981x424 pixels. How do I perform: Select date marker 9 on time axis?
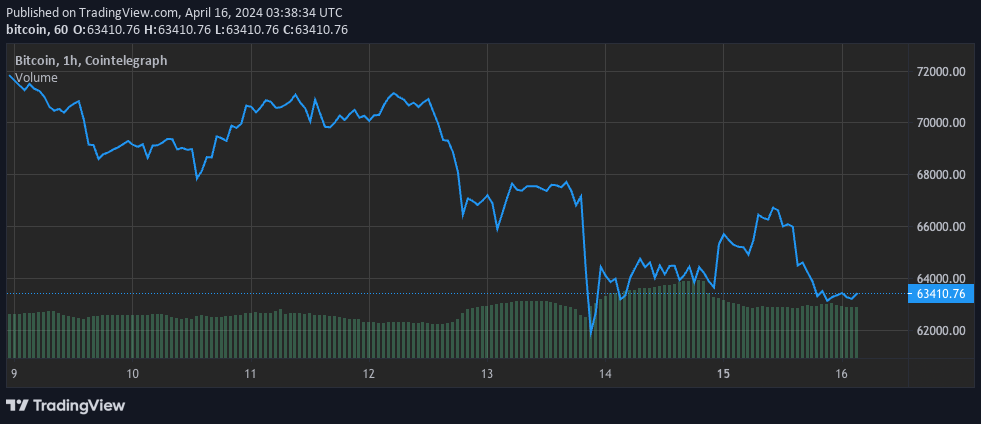[13, 373]
